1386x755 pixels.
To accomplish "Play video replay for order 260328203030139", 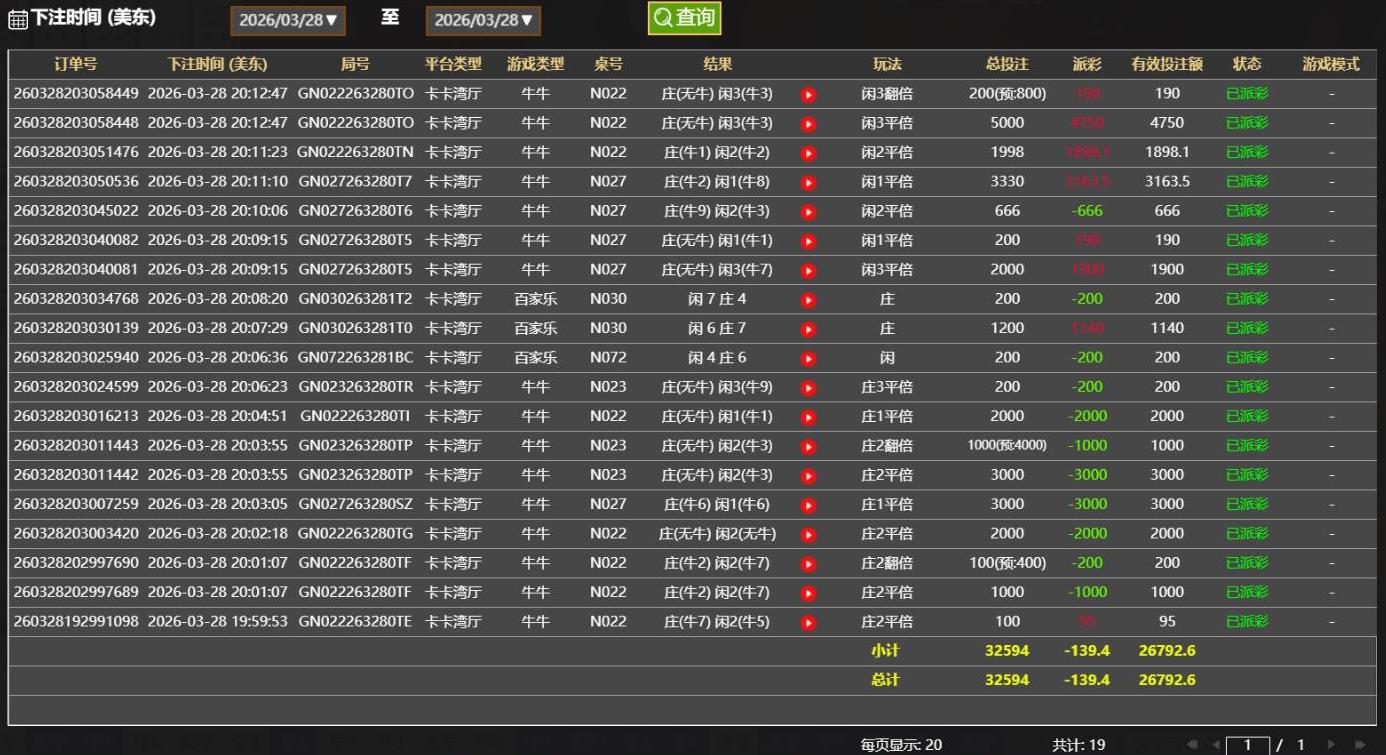I will tap(808, 328).
